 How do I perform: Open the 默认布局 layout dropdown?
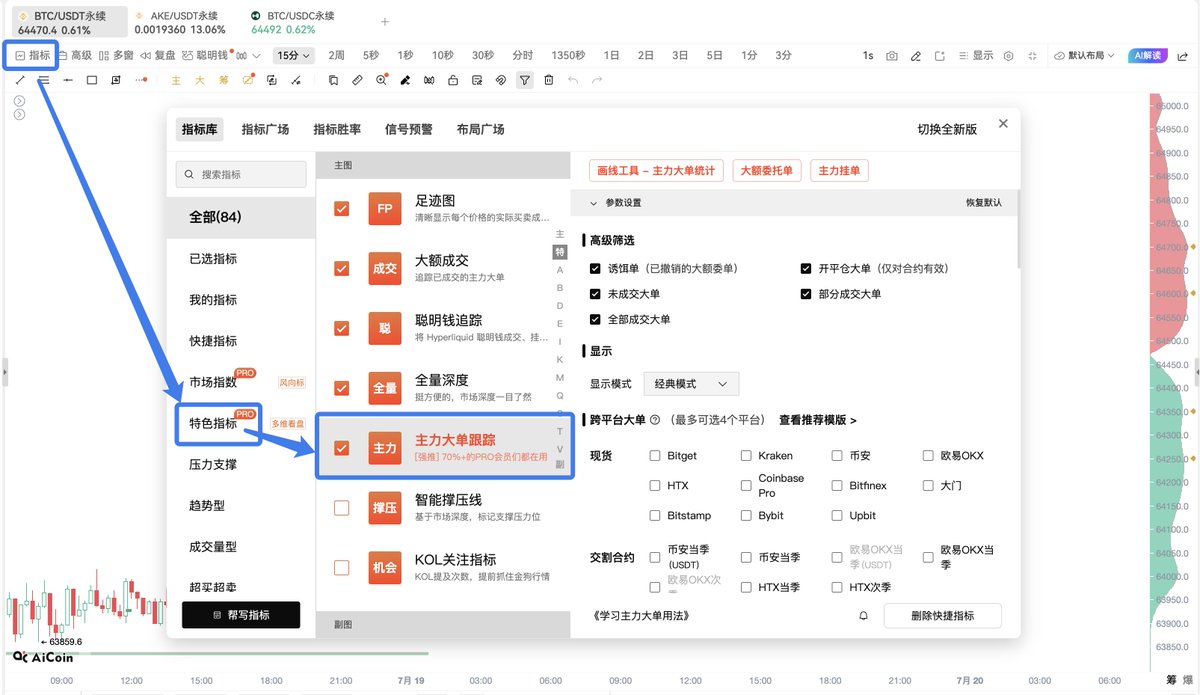point(1084,56)
